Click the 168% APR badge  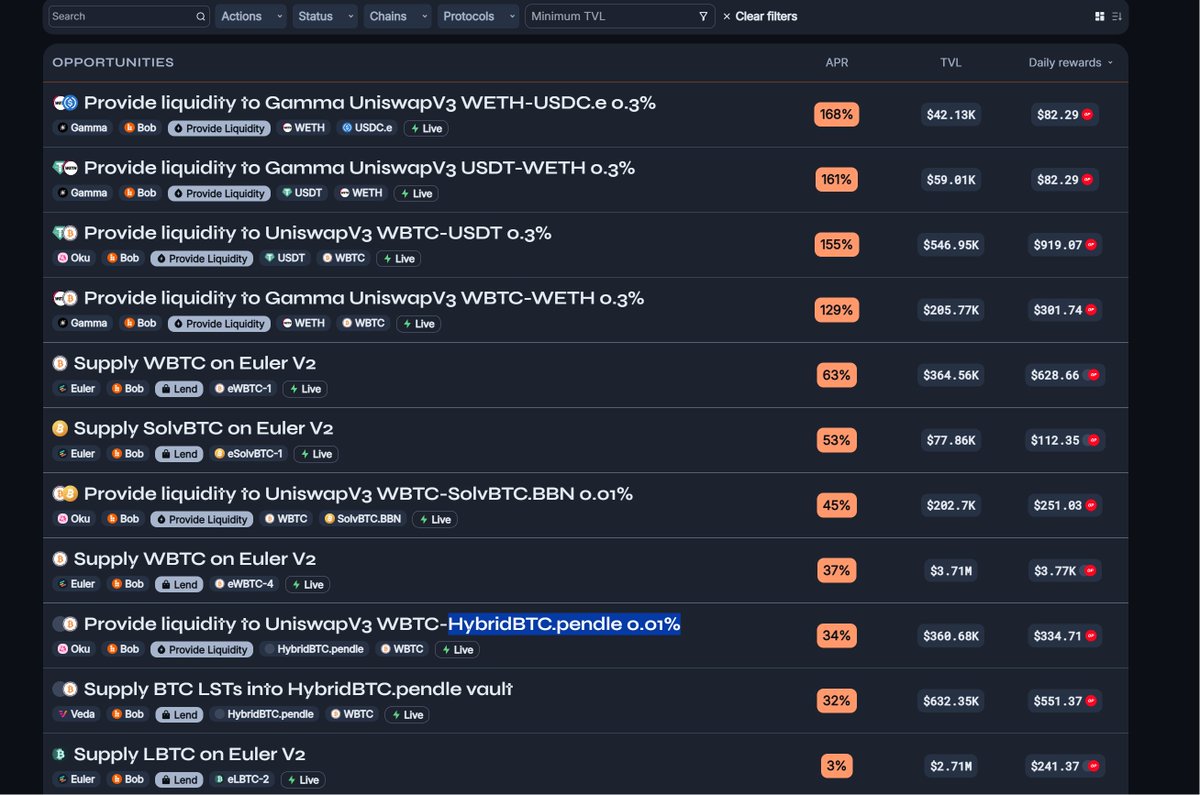[836, 115]
